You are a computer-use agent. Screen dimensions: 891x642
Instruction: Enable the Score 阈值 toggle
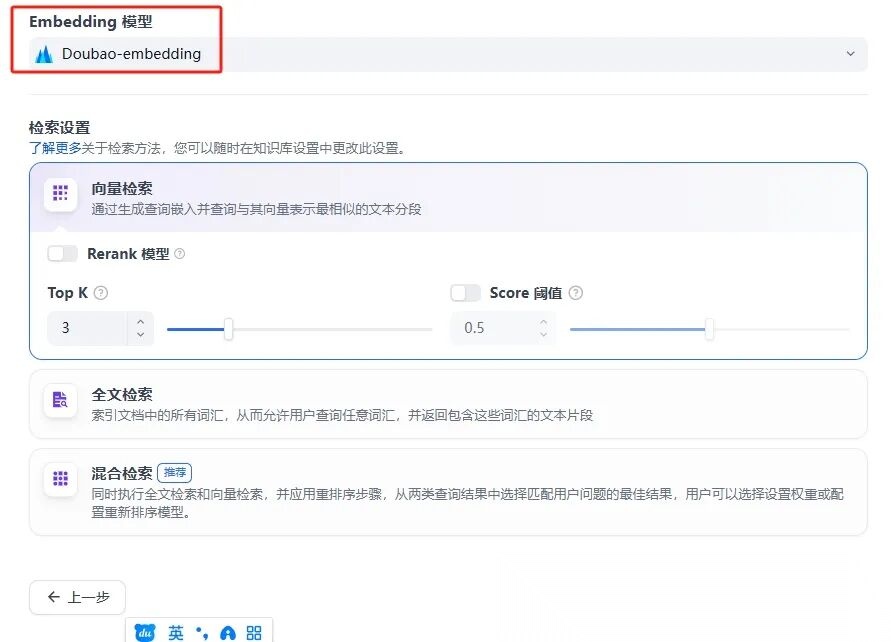pos(465,293)
